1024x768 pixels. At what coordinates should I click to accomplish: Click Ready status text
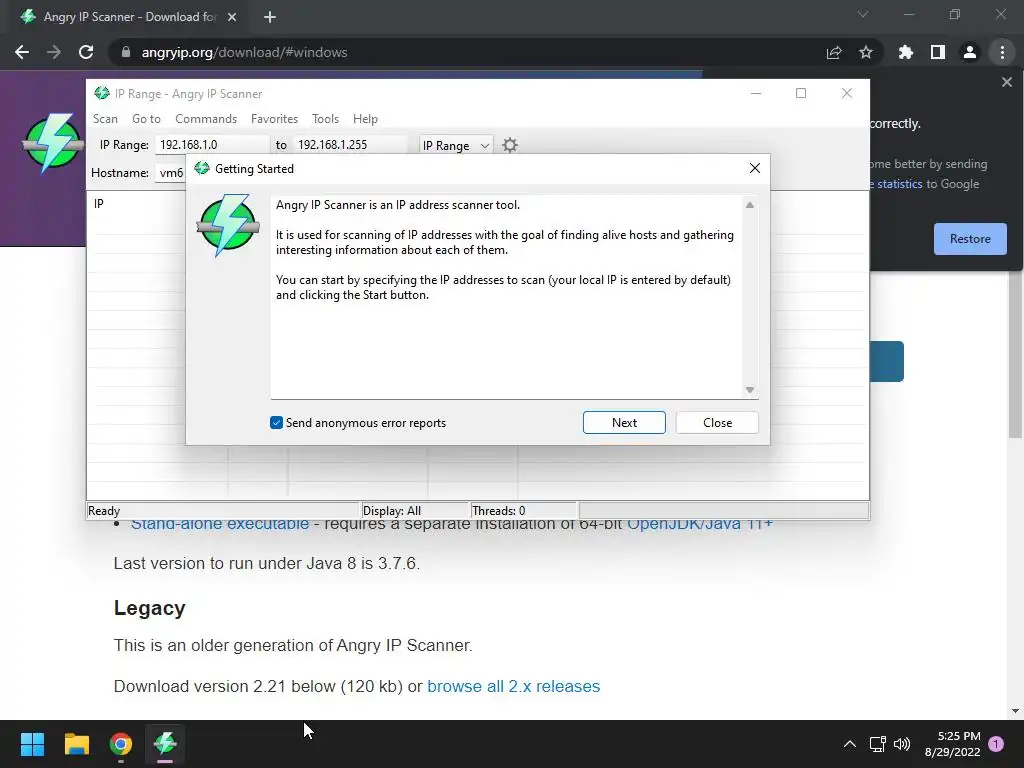coord(104,511)
